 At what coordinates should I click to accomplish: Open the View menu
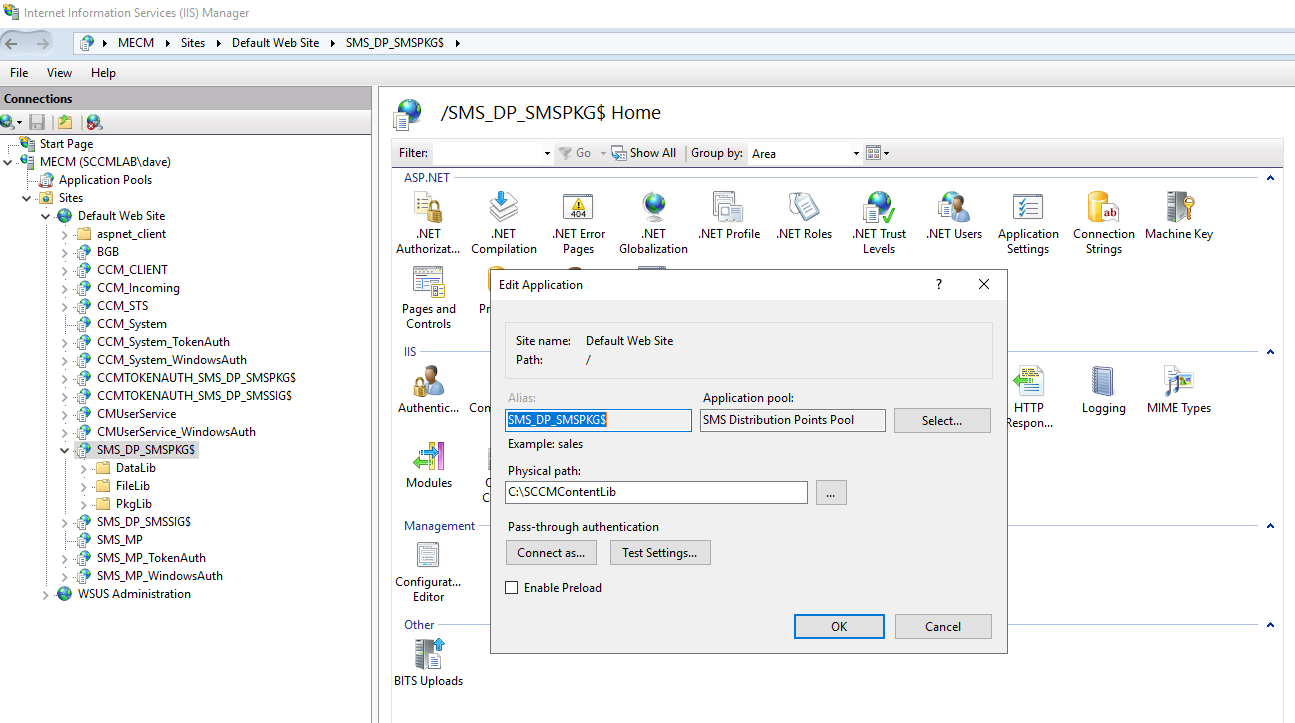(59, 73)
